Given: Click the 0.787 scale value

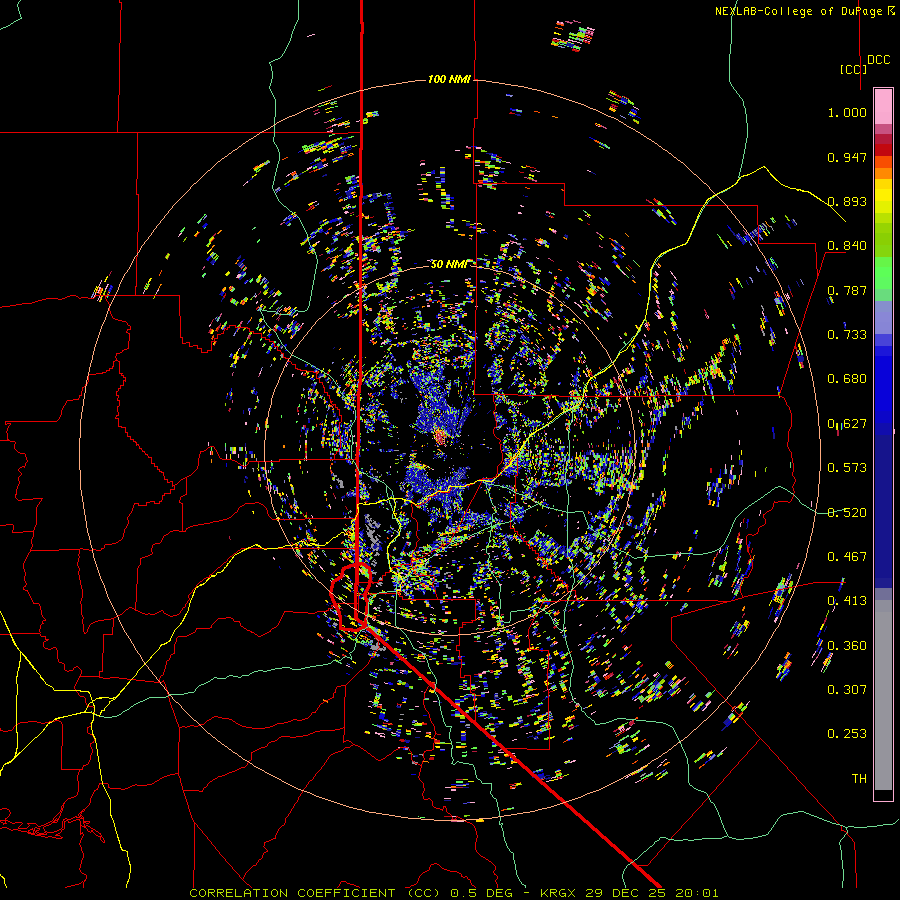Looking at the screenshot, I should (x=847, y=290).
